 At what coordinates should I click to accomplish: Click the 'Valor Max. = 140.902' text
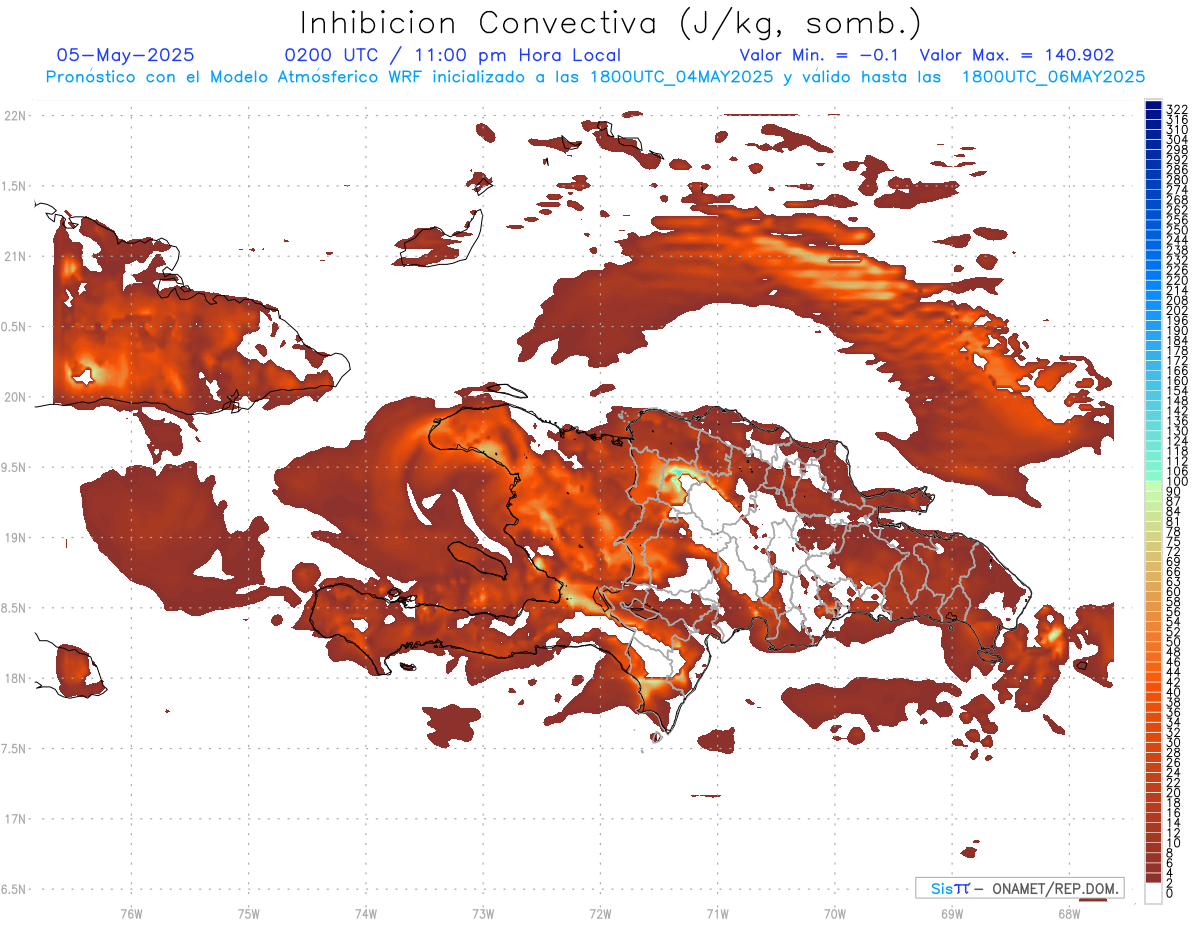click(1017, 56)
